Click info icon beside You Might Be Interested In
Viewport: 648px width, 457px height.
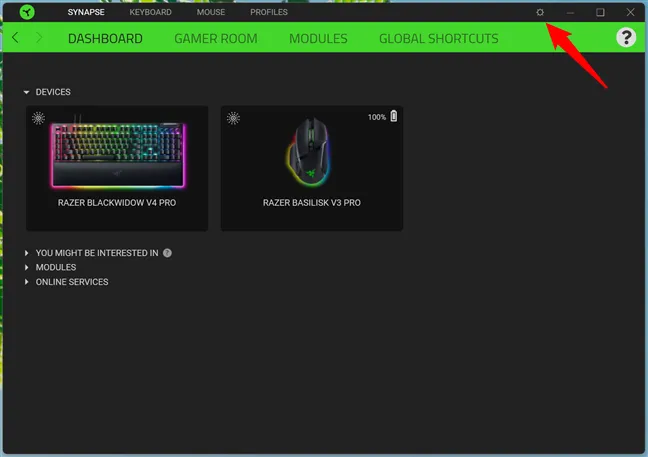coord(167,253)
